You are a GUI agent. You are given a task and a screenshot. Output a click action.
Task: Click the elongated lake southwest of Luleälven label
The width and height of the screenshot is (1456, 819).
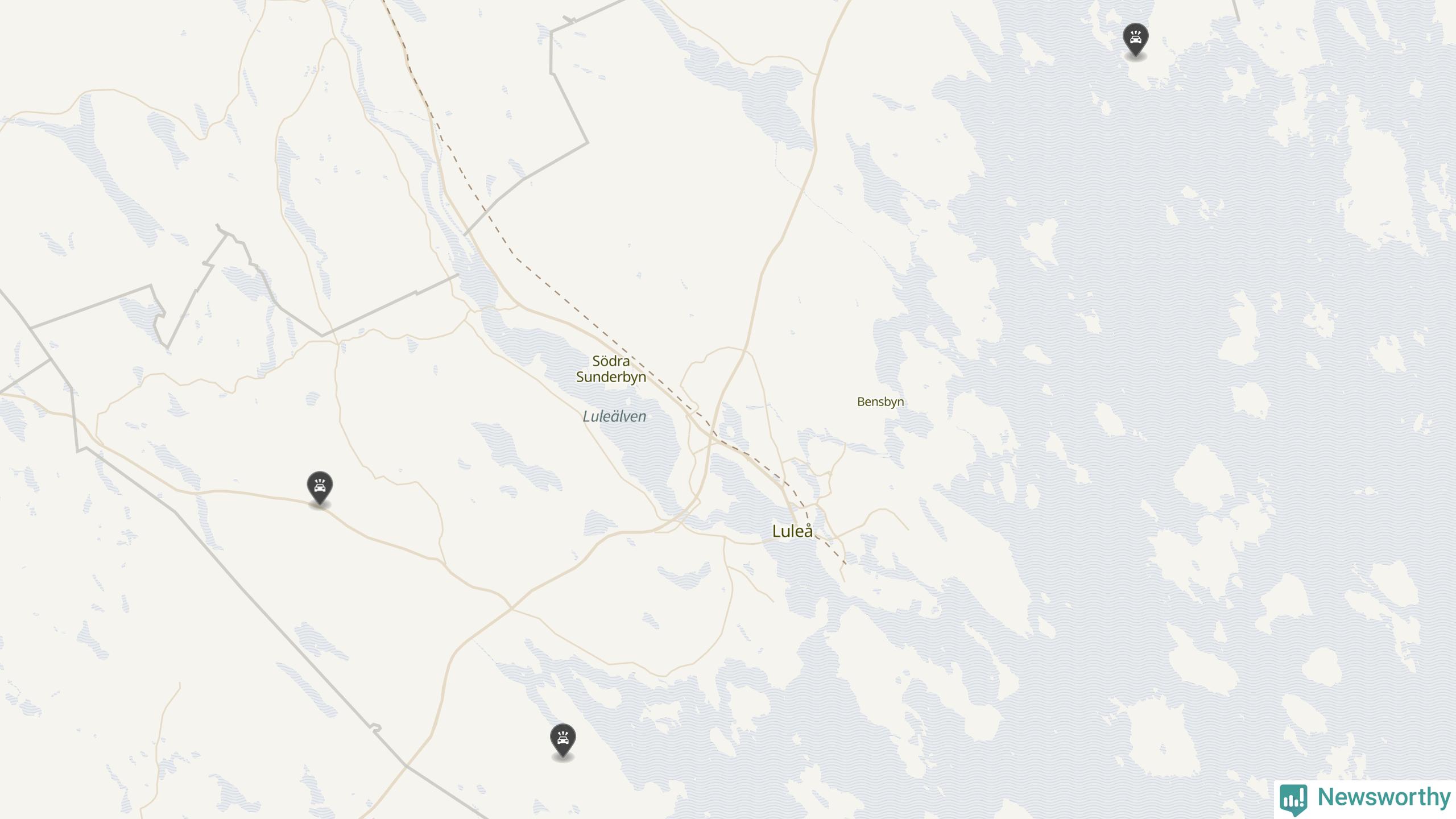coord(518,455)
